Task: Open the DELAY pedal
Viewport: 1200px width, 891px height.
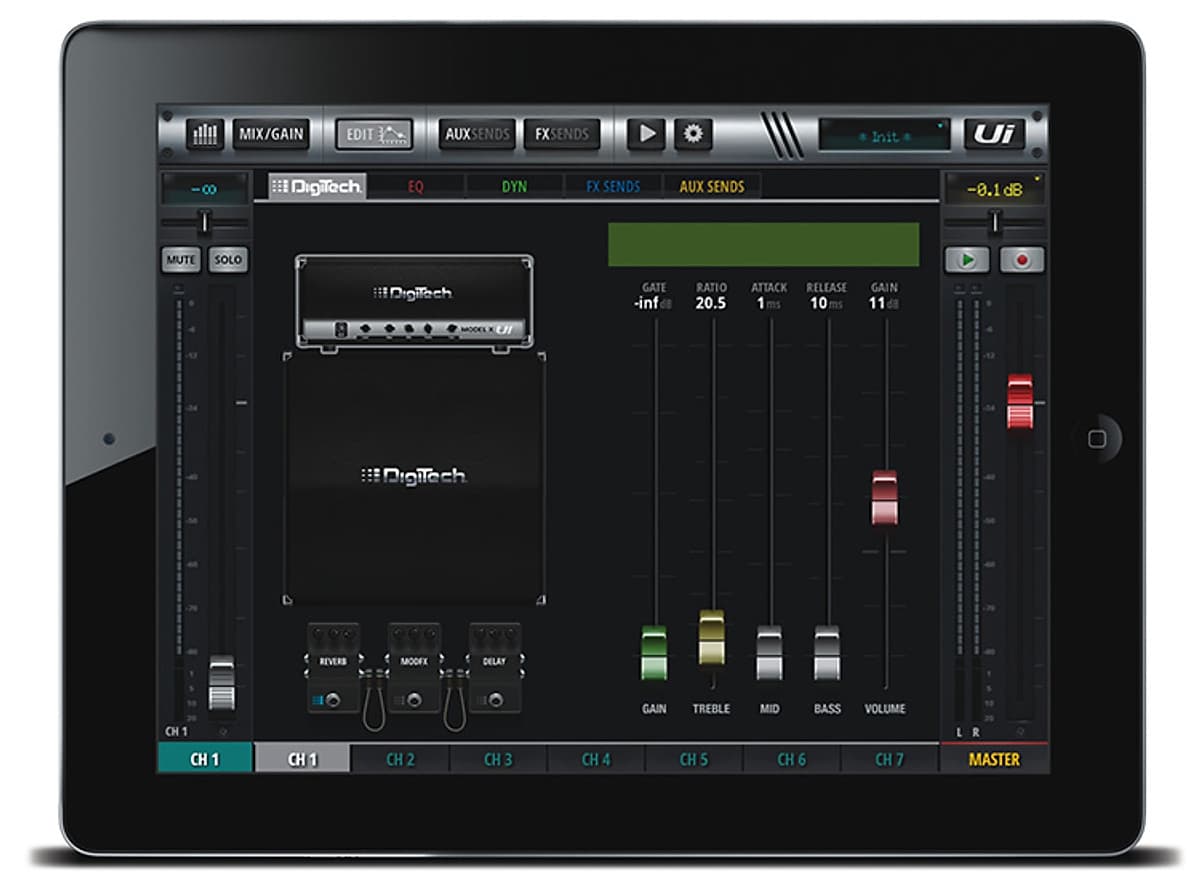Action: tap(495, 667)
